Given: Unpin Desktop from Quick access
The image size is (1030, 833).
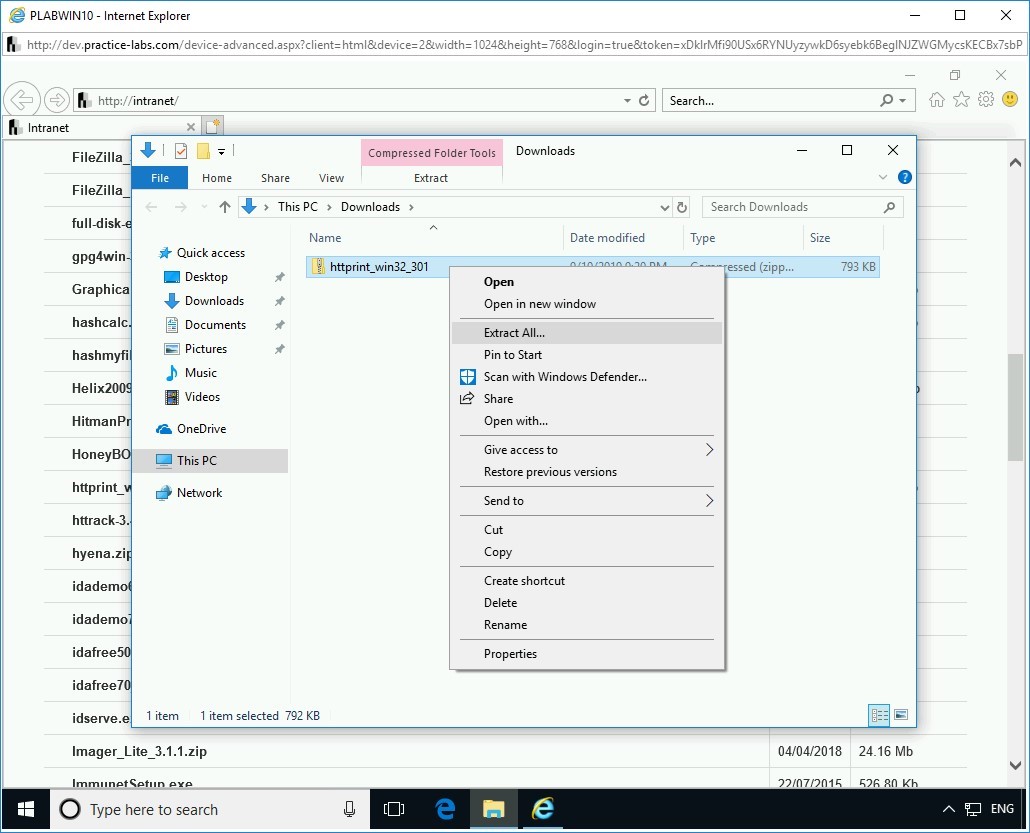Looking at the screenshot, I should pos(280,276).
